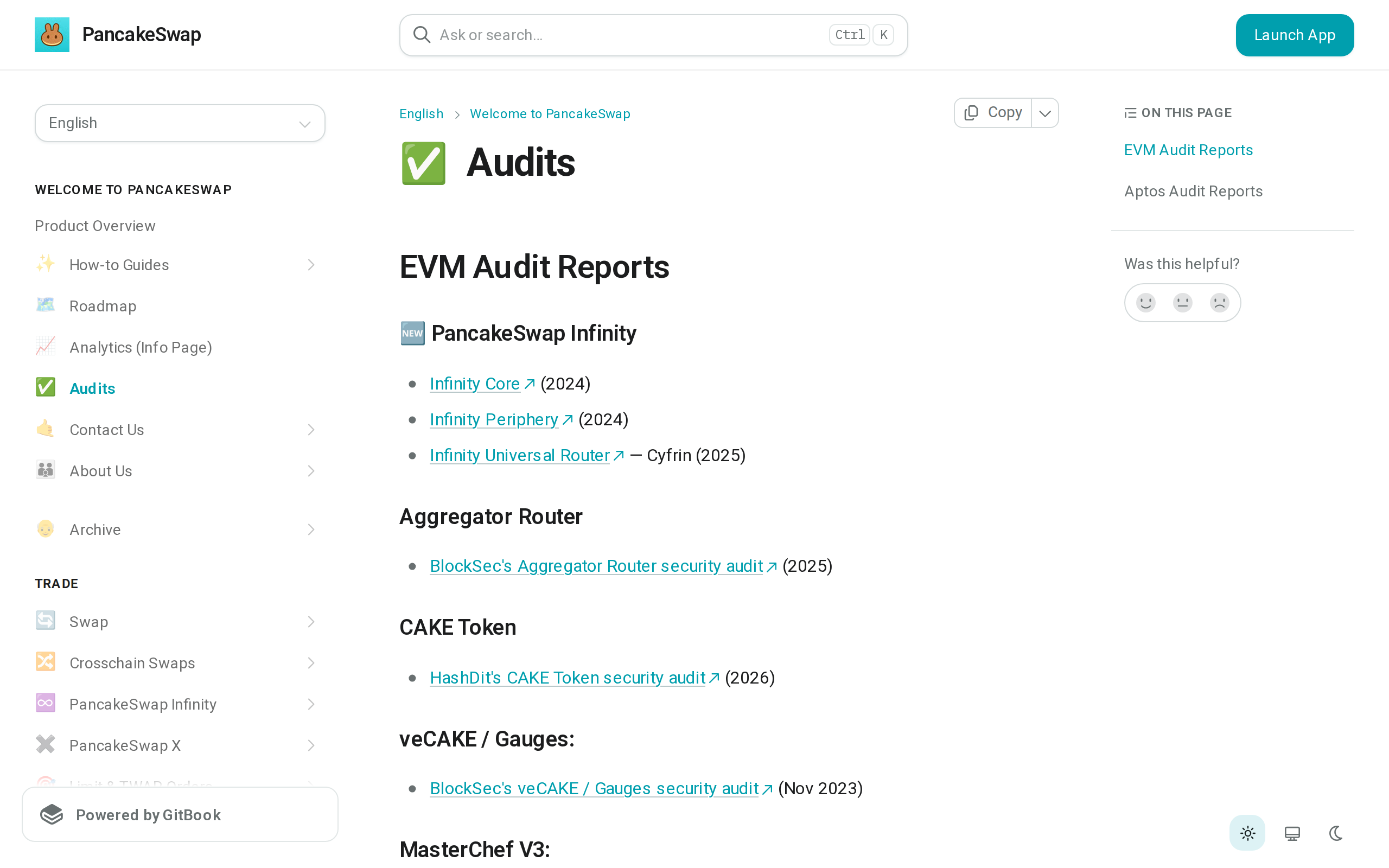Click the How-to Guides sparkle icon

click(x=46, y=264)
